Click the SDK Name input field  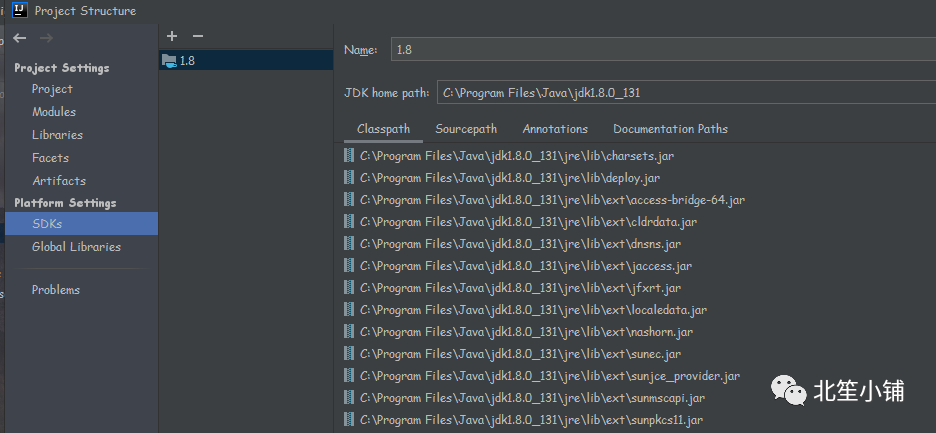[663, 50]
